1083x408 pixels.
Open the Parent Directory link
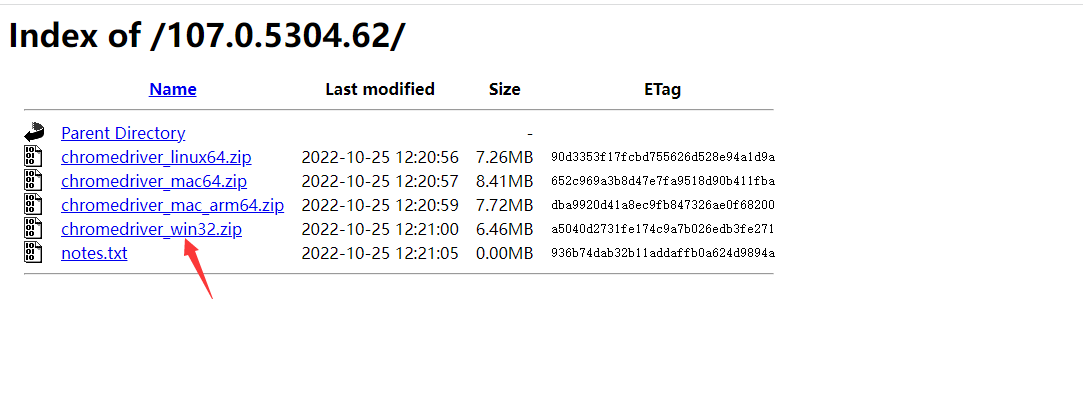(123, 133)
